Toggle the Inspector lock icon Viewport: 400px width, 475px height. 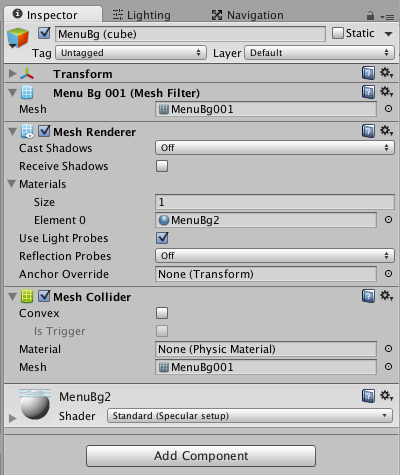tap(370, 15)
